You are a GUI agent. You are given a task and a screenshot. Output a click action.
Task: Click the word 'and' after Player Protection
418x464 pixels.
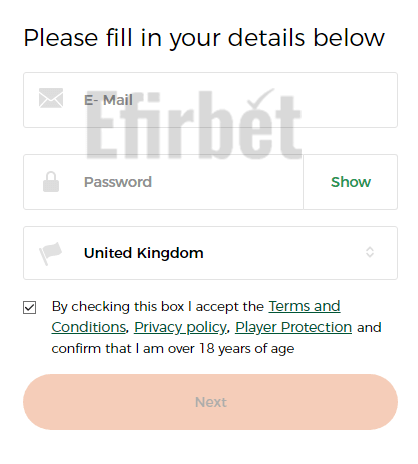369,327
